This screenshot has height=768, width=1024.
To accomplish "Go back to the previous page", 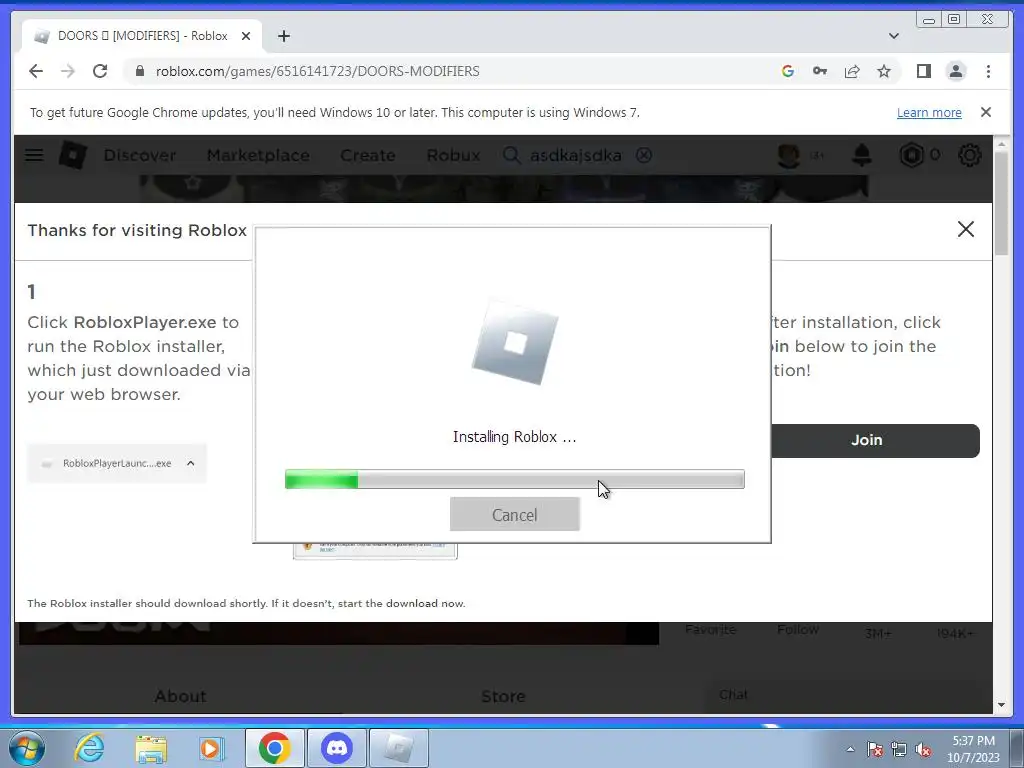I will click(x=36, y=71).
